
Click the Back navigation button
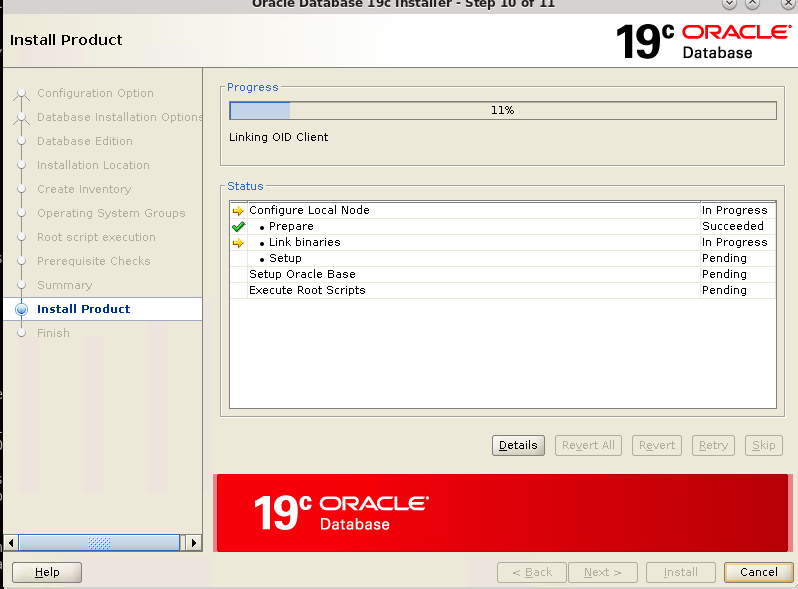[x=532, y=572]
